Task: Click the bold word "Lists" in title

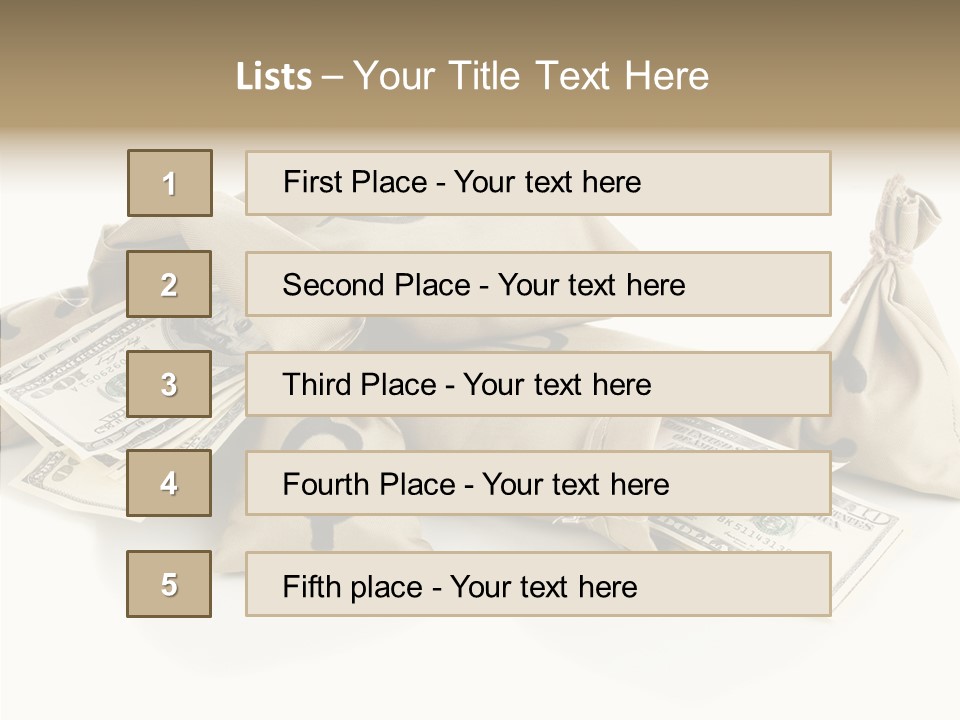Action: tap(274, 77)
